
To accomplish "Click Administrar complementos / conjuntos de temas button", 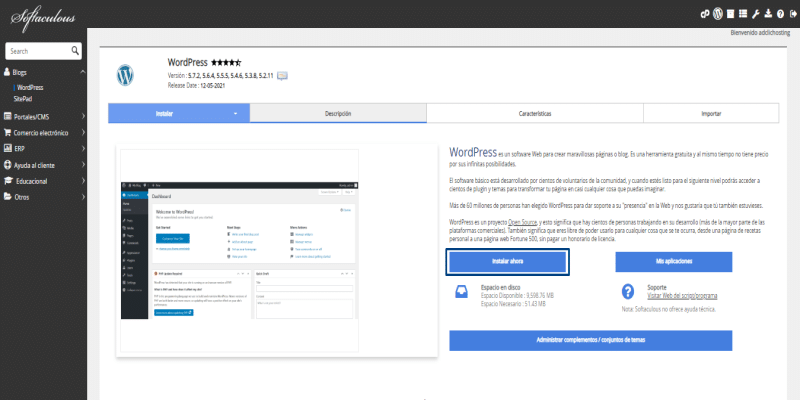I will 590,340.
